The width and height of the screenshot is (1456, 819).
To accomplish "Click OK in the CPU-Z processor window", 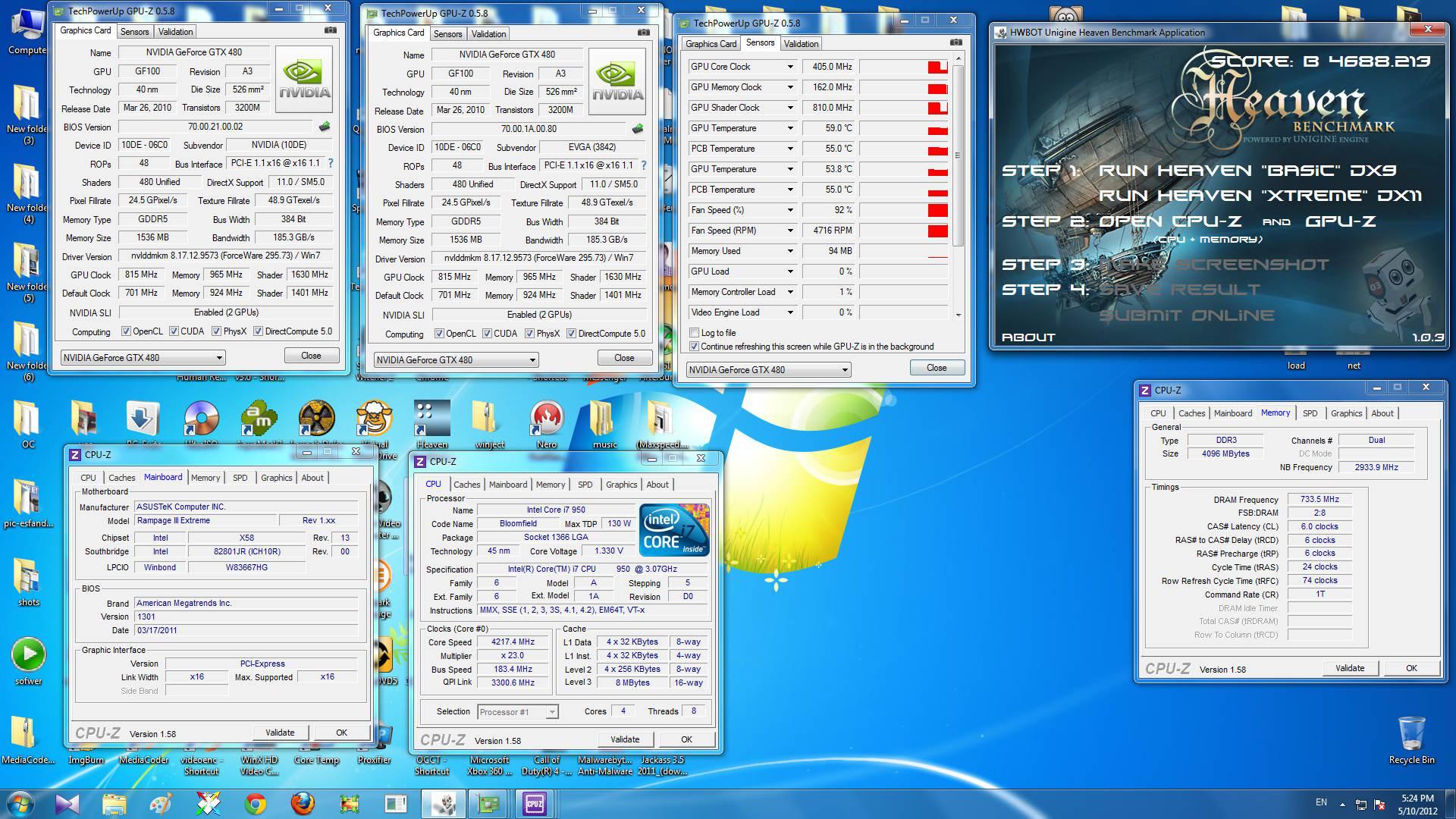I will tap(686, 739).
